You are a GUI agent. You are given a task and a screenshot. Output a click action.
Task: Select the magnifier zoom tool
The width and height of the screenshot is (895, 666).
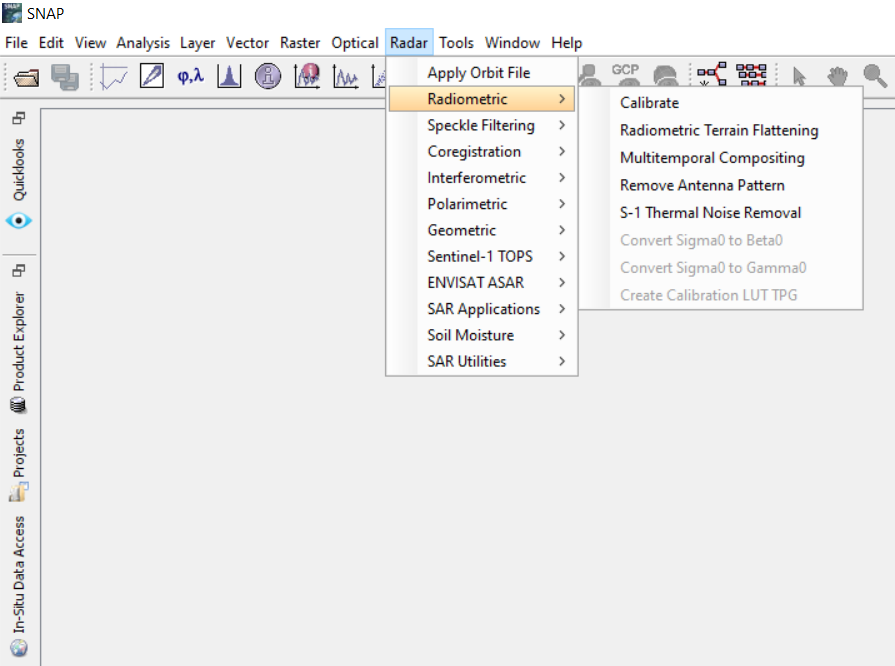pyautogui.click(x=874, y=76)
